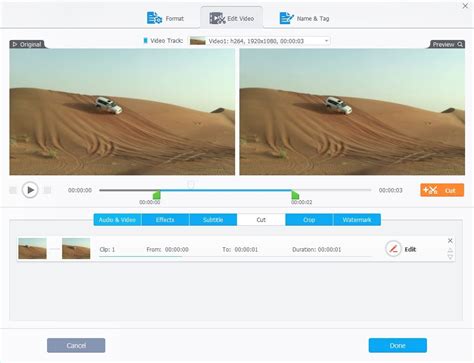Open the Audio & Video tab
The width and height of the screenshot is (474, 363).
117,220
